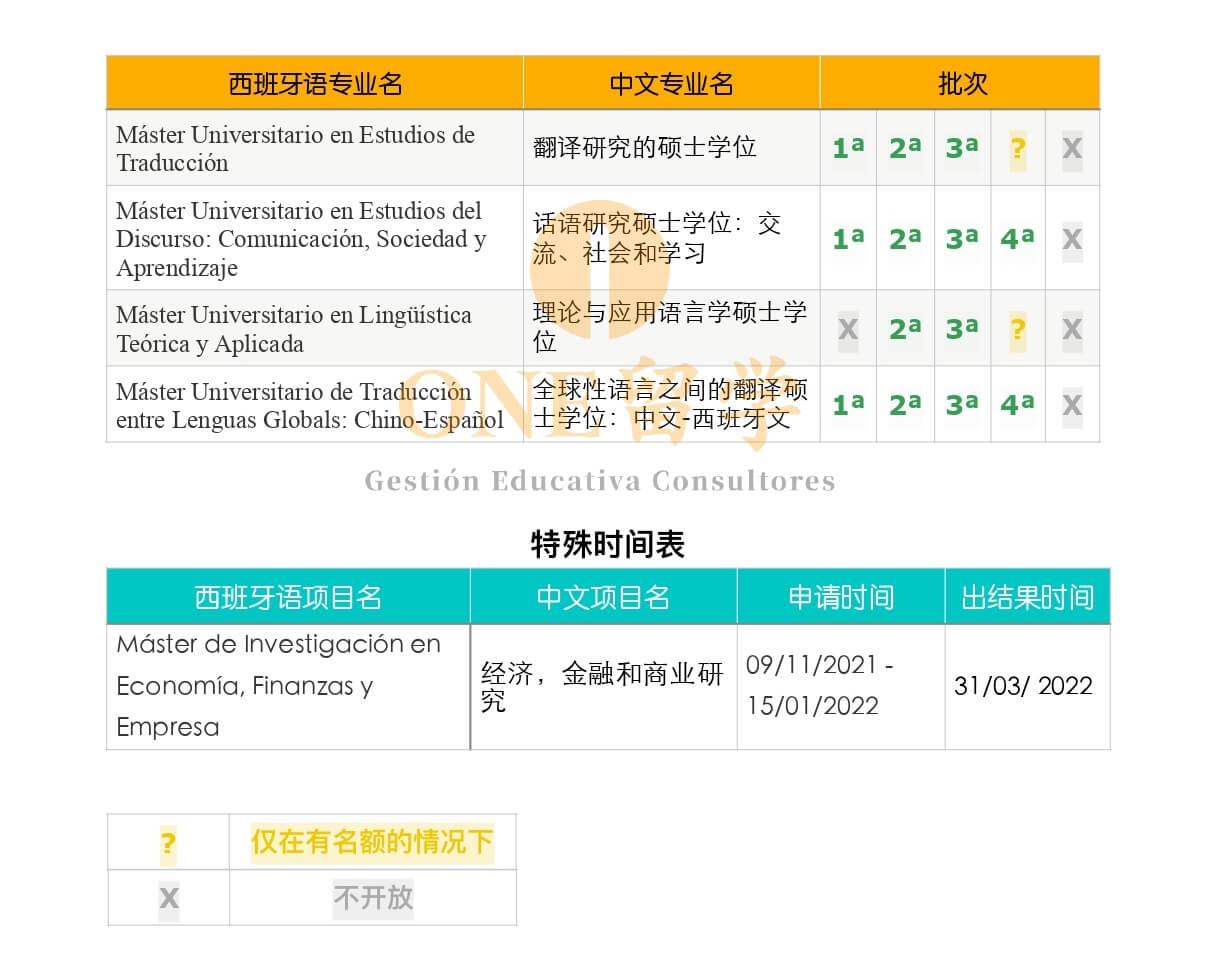The image size is (1220, 959).
Task: Select 'Estudios del Discurso' program name cell
Action: (x=315, y=239)
